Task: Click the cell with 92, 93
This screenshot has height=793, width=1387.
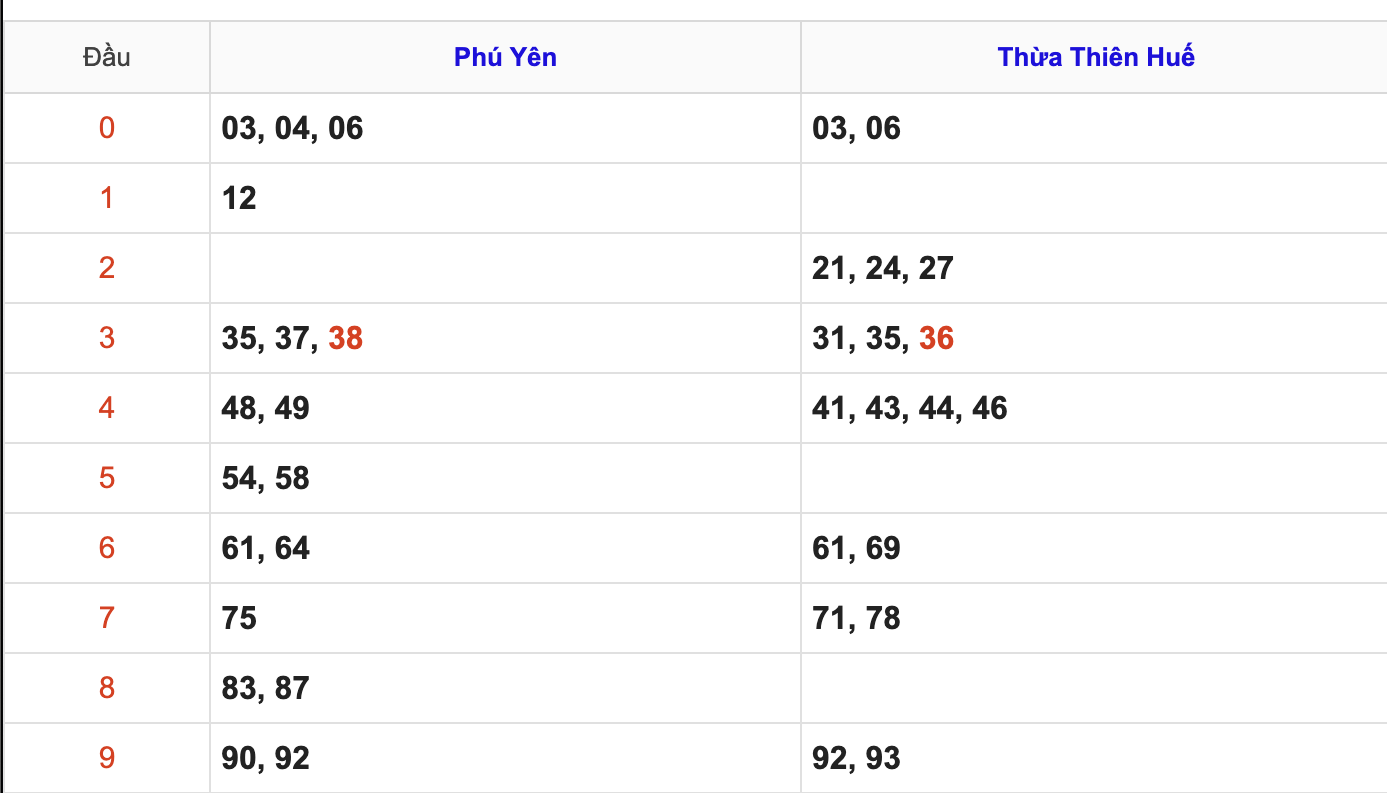Action: point(856,758)
